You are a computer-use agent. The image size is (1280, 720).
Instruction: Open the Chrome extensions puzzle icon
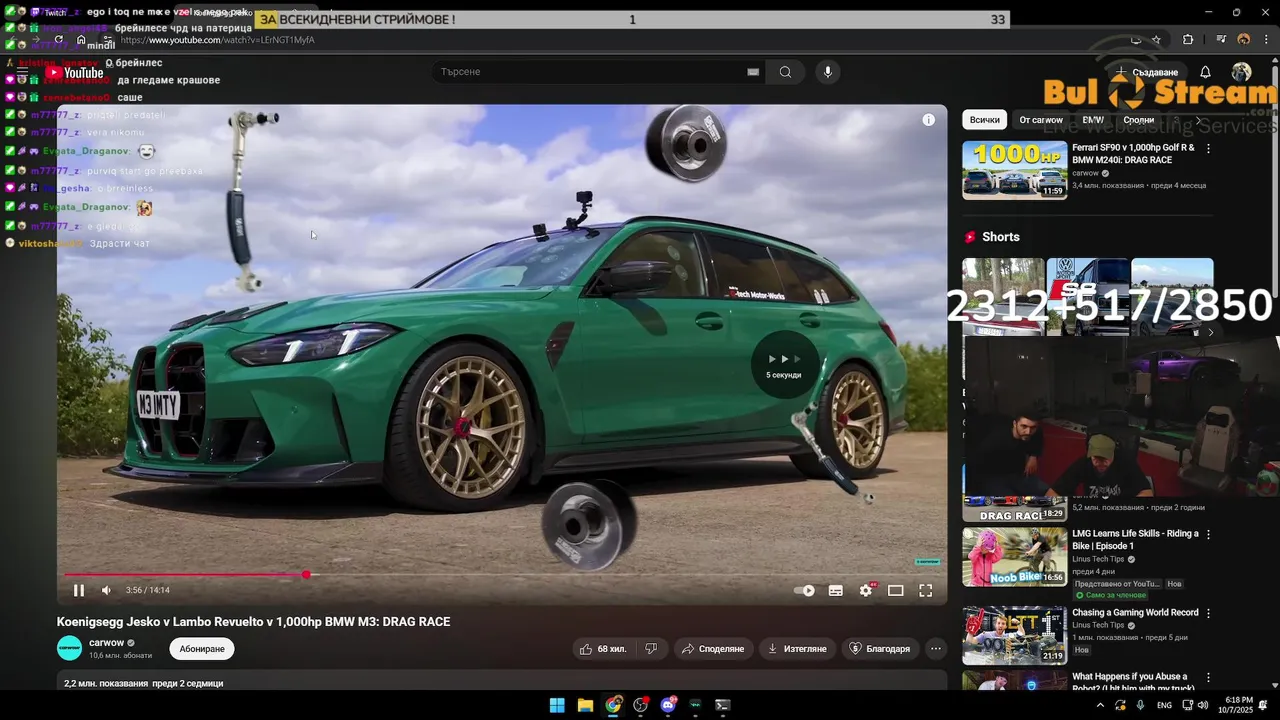1188,39
